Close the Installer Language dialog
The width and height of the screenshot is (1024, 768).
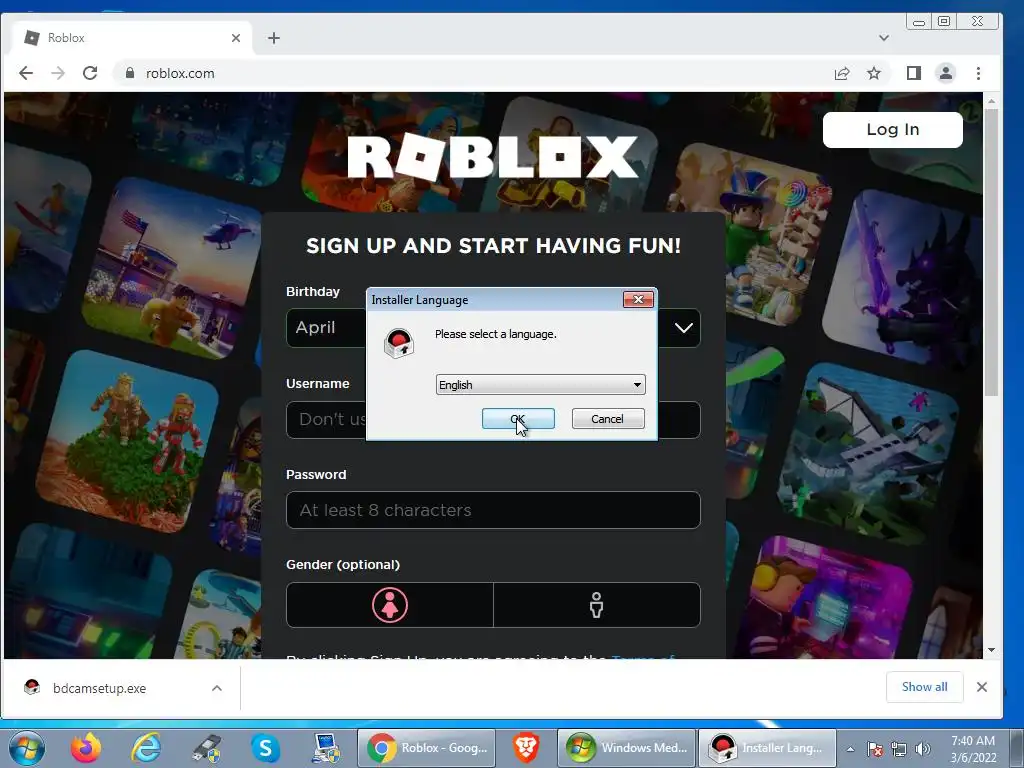point(638,299)
